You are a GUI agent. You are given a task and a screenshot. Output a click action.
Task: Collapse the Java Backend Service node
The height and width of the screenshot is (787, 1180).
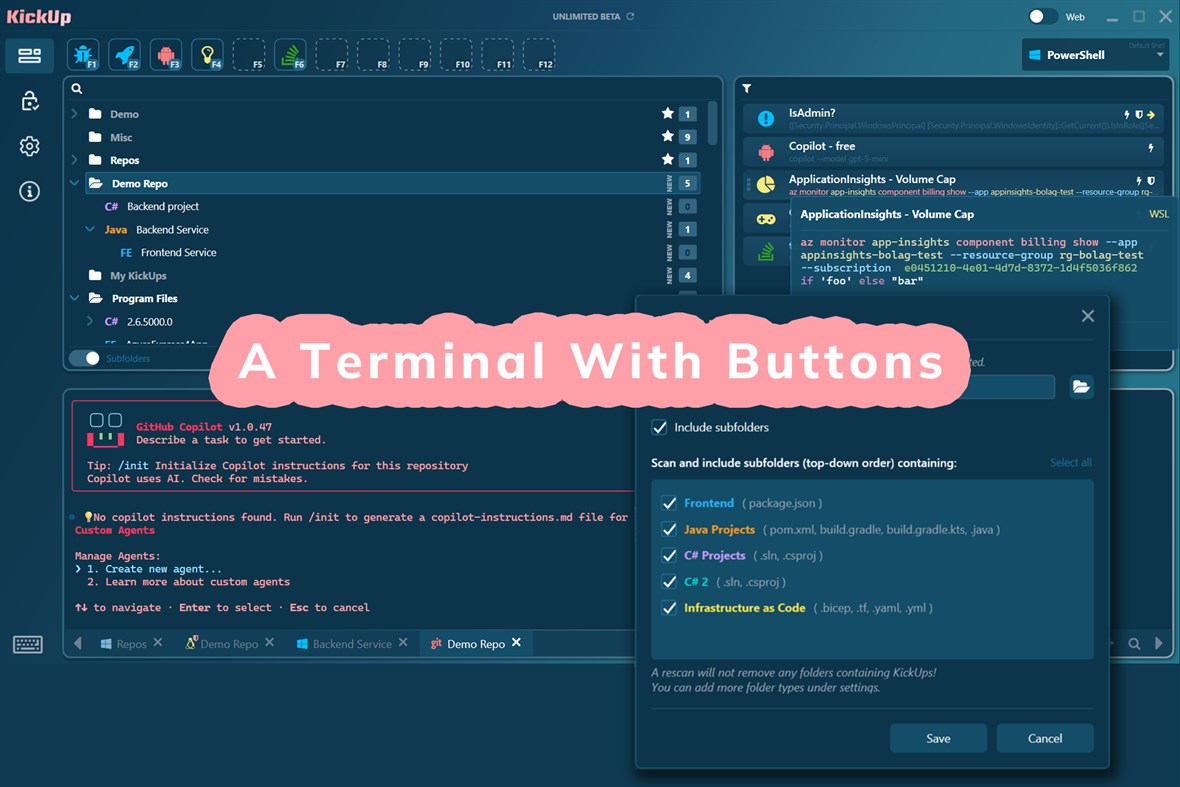[x=90, y=229]
